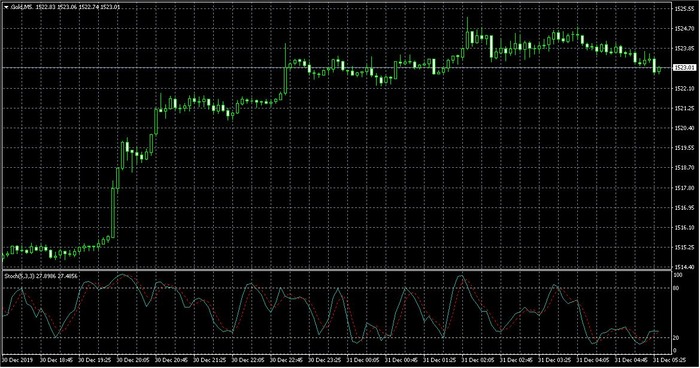Click price scale value 1515.25
The image size is (700, 368).
pos(684,247)
